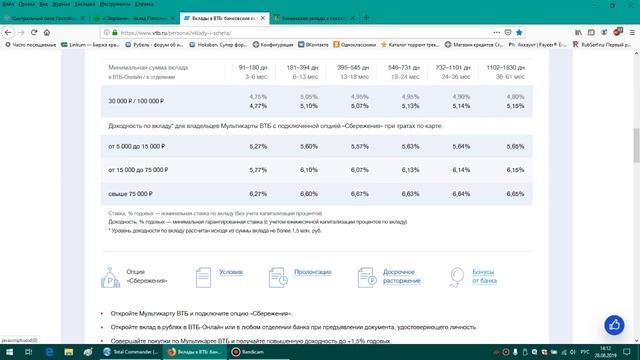
Task: Open the browser home page
Action: pos(47,32)
